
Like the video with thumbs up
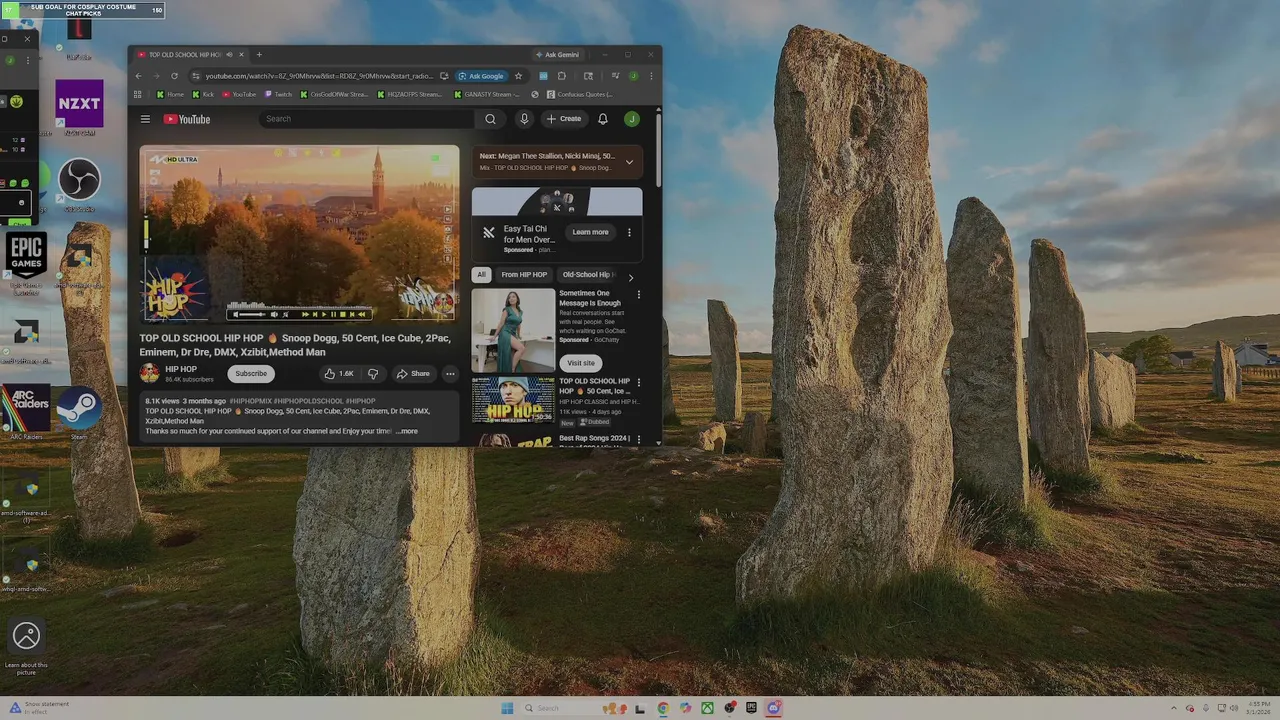click(x=338, y=374)
